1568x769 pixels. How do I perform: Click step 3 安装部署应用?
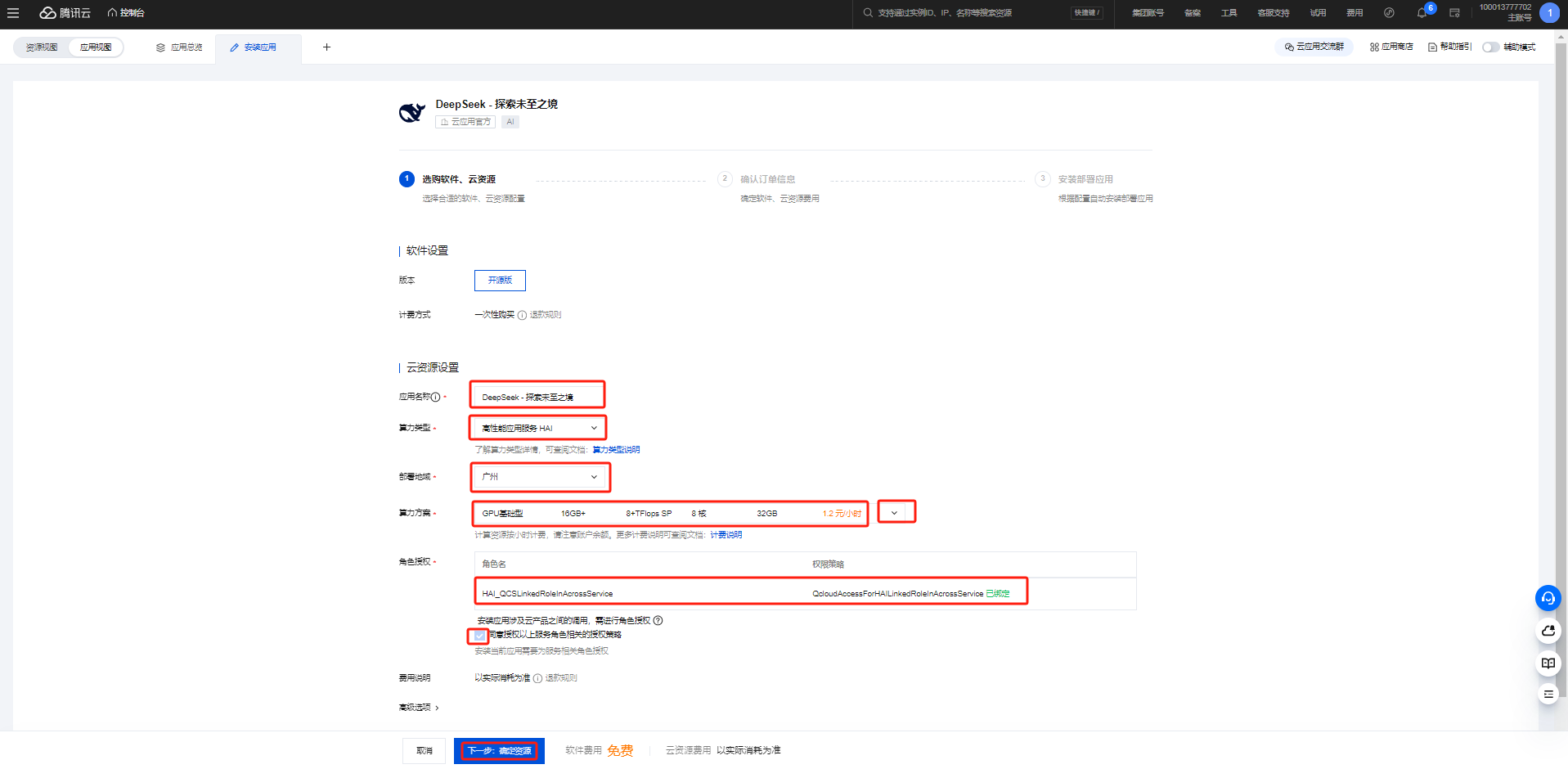point(1085,179)
